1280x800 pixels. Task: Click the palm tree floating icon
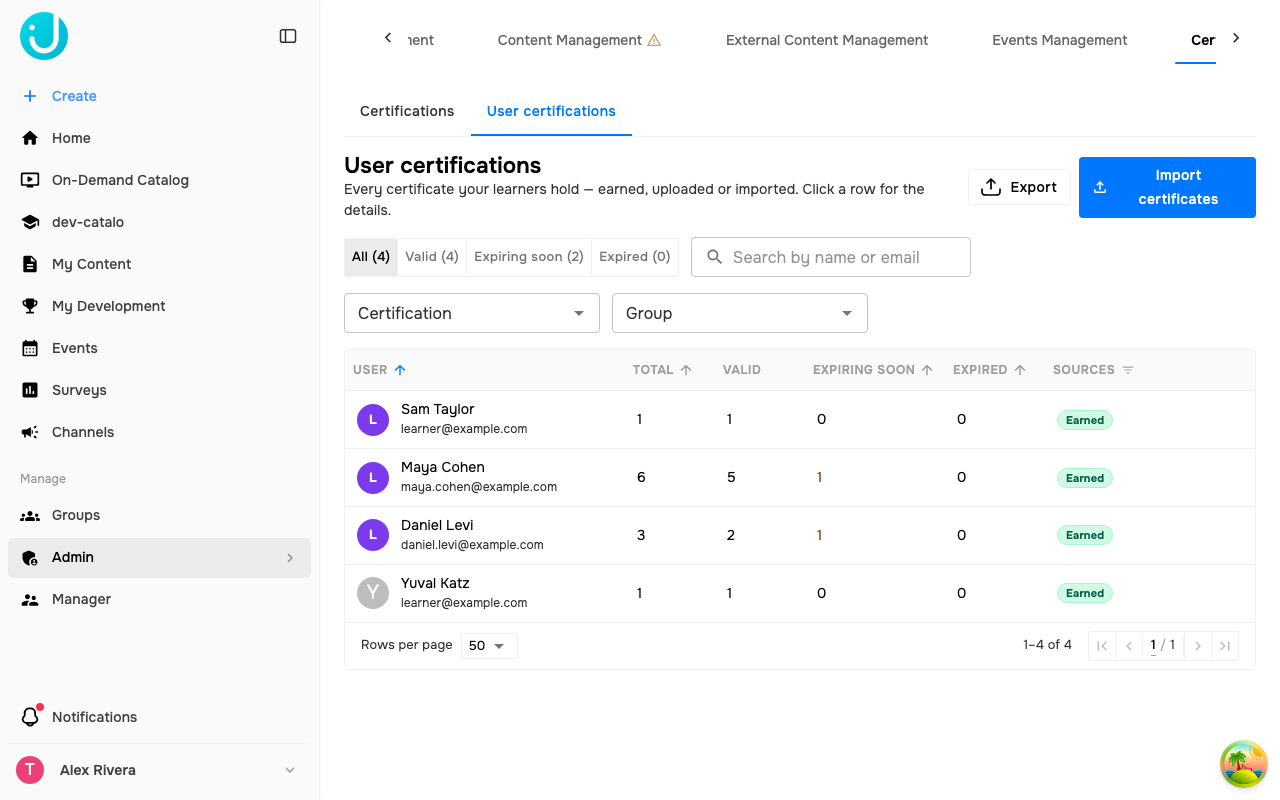1244,764
